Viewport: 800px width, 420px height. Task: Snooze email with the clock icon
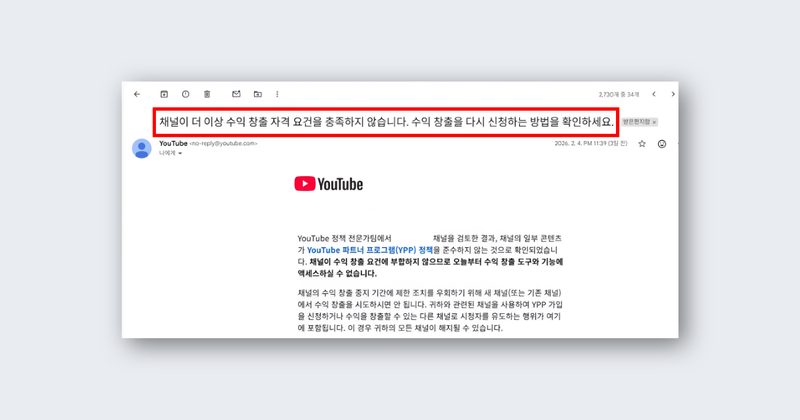[185, 94]
